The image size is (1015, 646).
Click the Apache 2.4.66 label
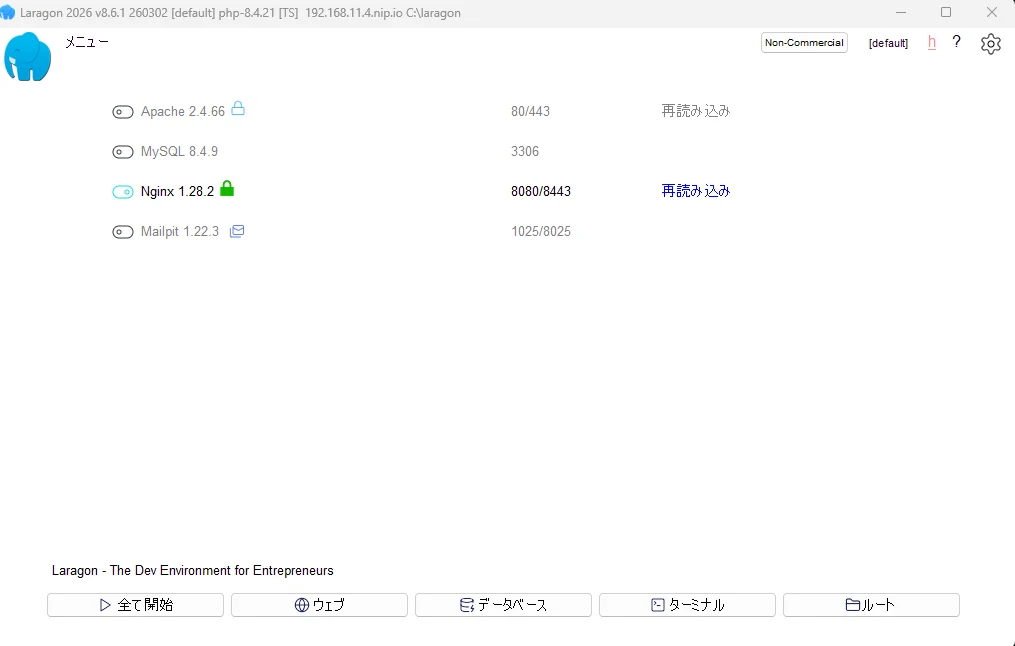point(183,111)
